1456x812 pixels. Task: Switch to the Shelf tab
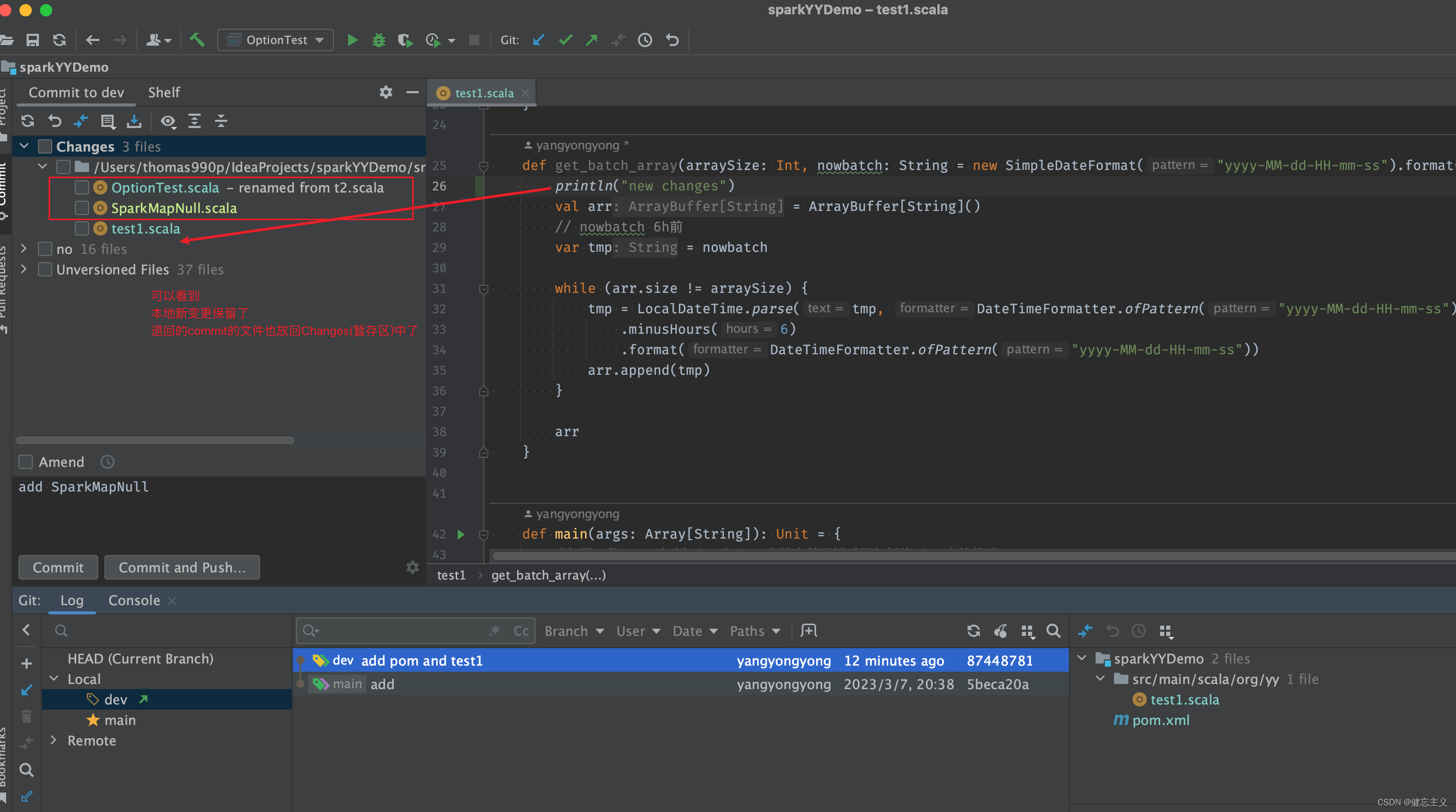164,92
